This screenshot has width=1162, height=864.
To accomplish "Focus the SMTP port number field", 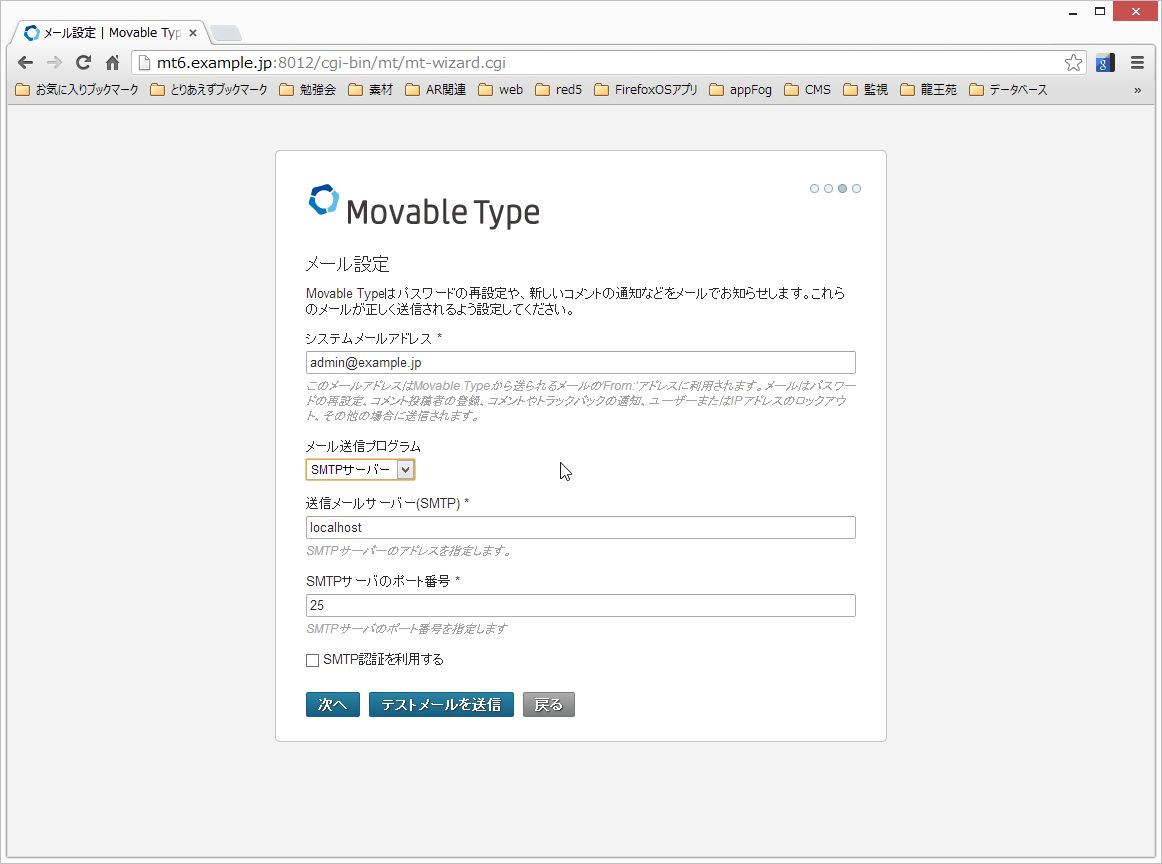I will pyautogui.click(x=580, y=605).
